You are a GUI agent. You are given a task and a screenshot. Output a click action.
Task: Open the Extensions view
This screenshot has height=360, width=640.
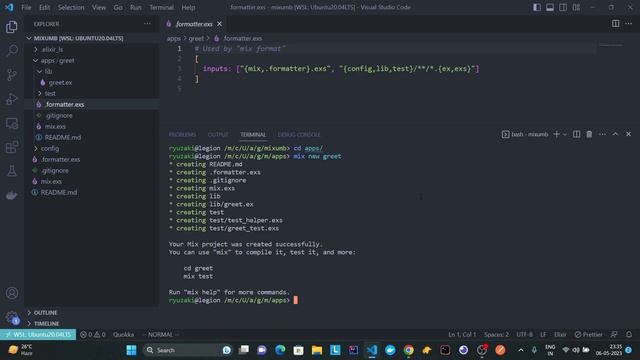pyautogui.click(x=12, y=147)
